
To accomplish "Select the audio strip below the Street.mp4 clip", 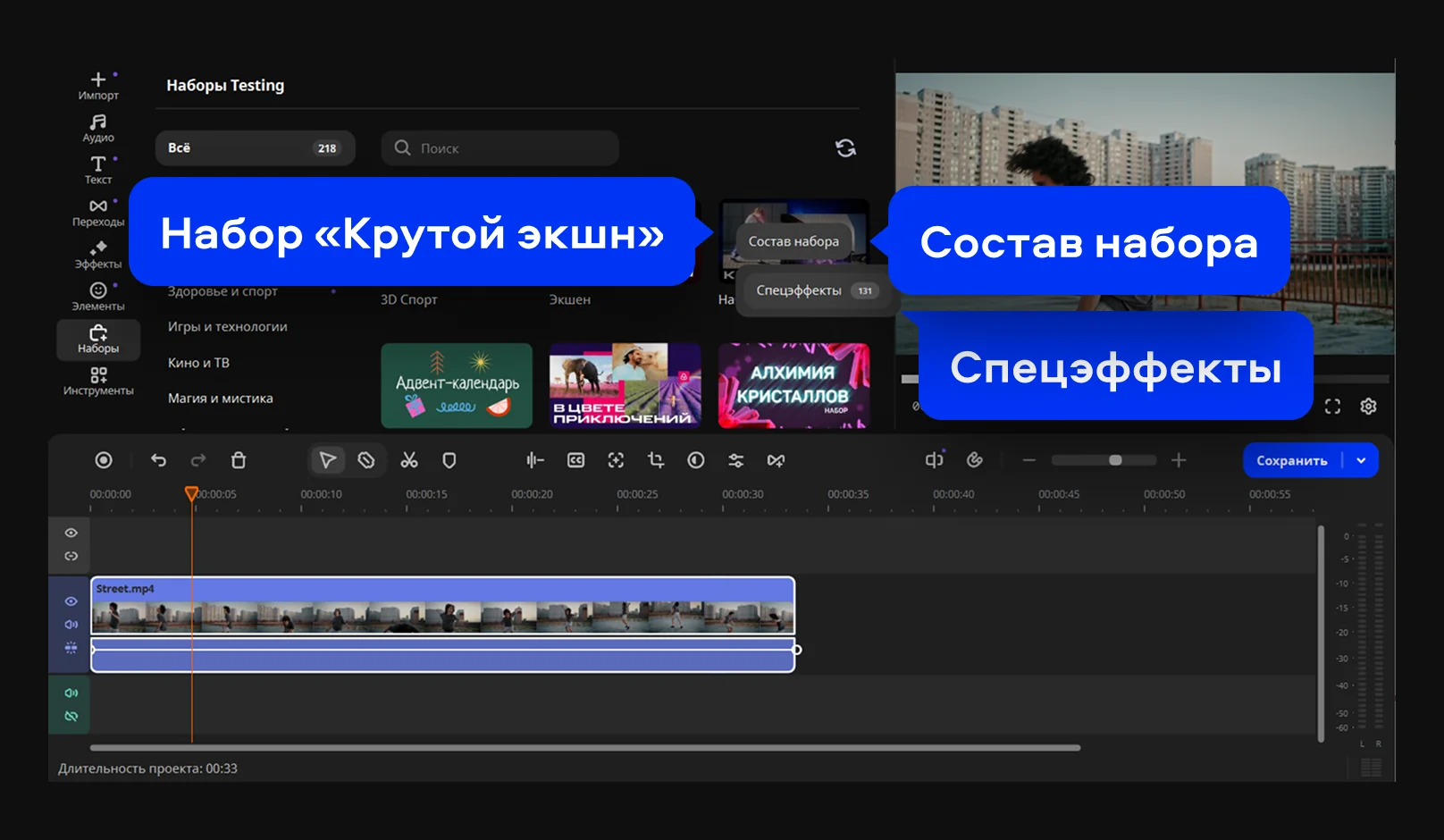I will point(443,655).
